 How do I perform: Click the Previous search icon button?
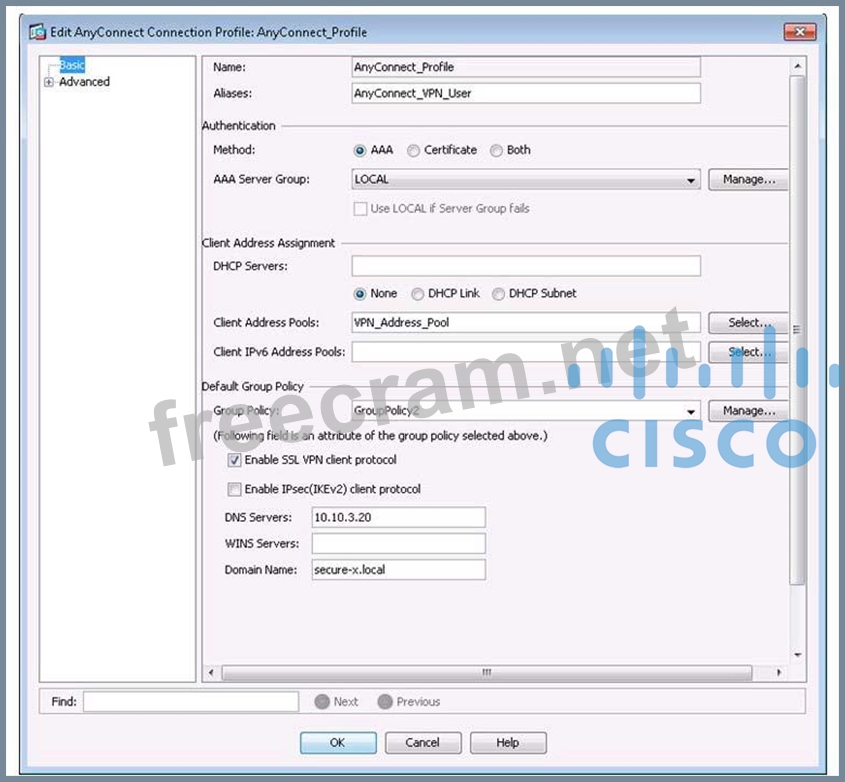pos(384,702)
